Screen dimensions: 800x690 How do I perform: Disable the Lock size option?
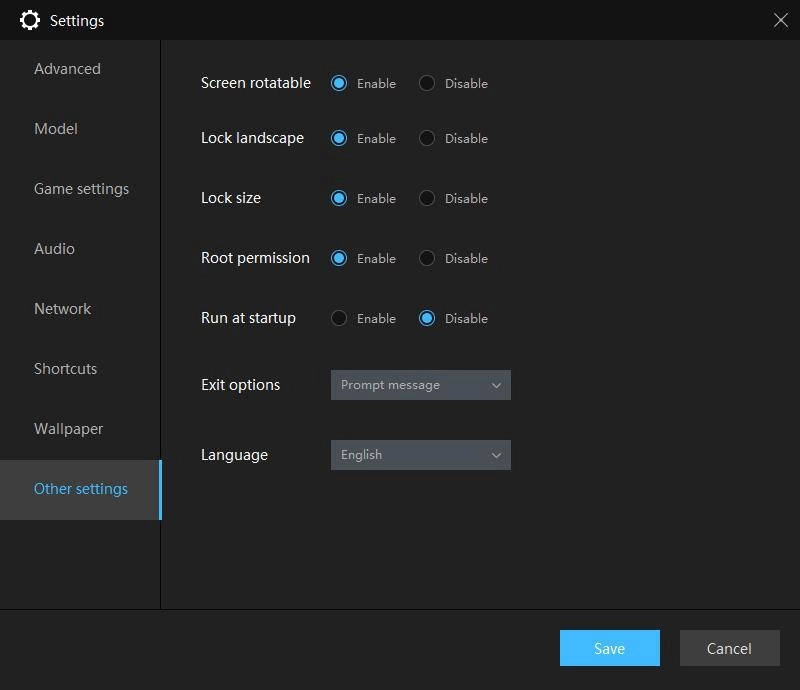pyautogui.click(x=428, y=198)
